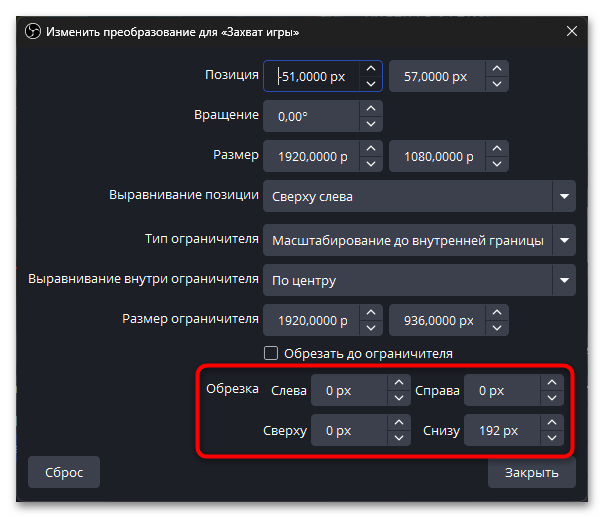The height and width of the screenshot is (518, 604).
Task: Increase Позиция Y value with up arrow
Action: 497,69
